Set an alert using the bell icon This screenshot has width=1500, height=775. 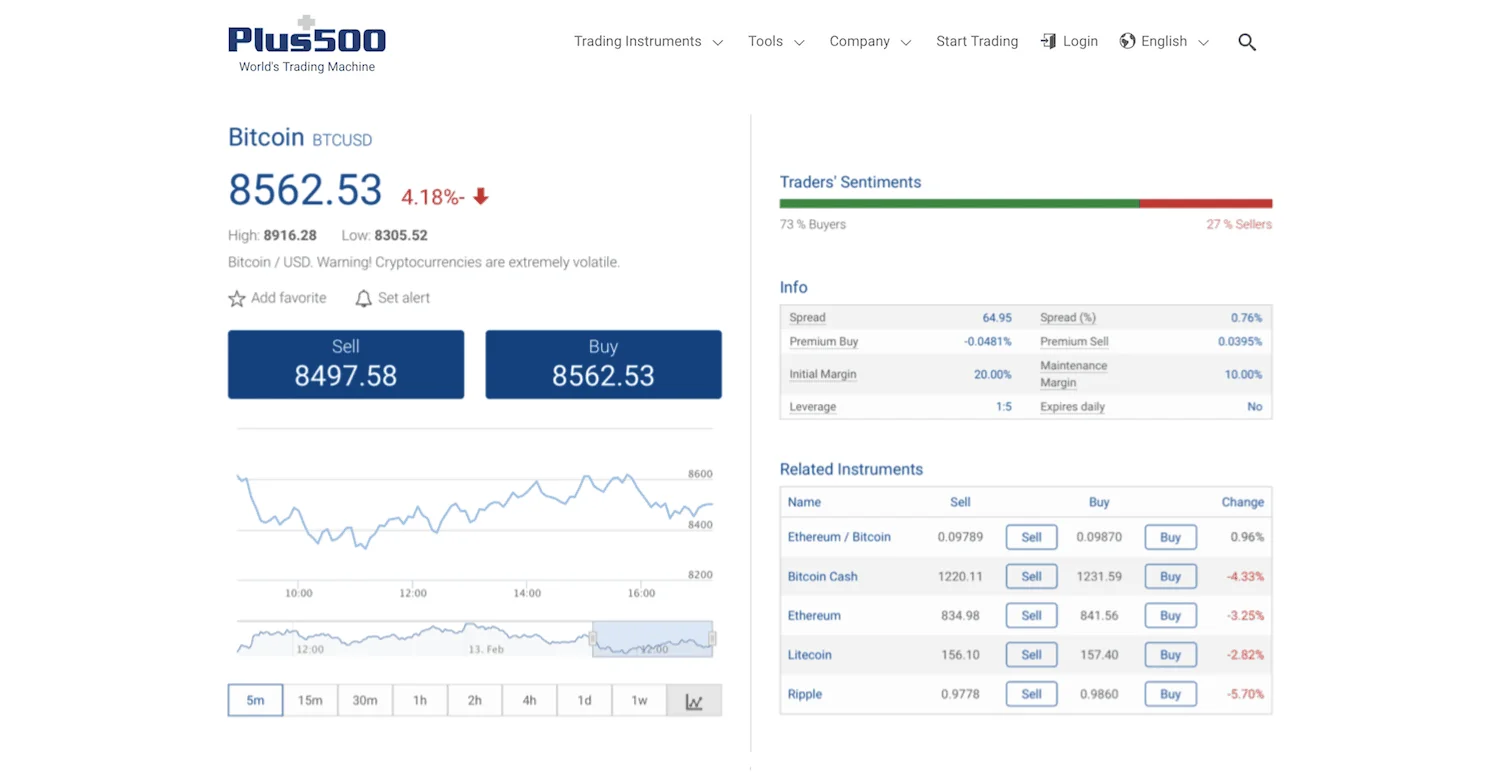pos(362,297)
